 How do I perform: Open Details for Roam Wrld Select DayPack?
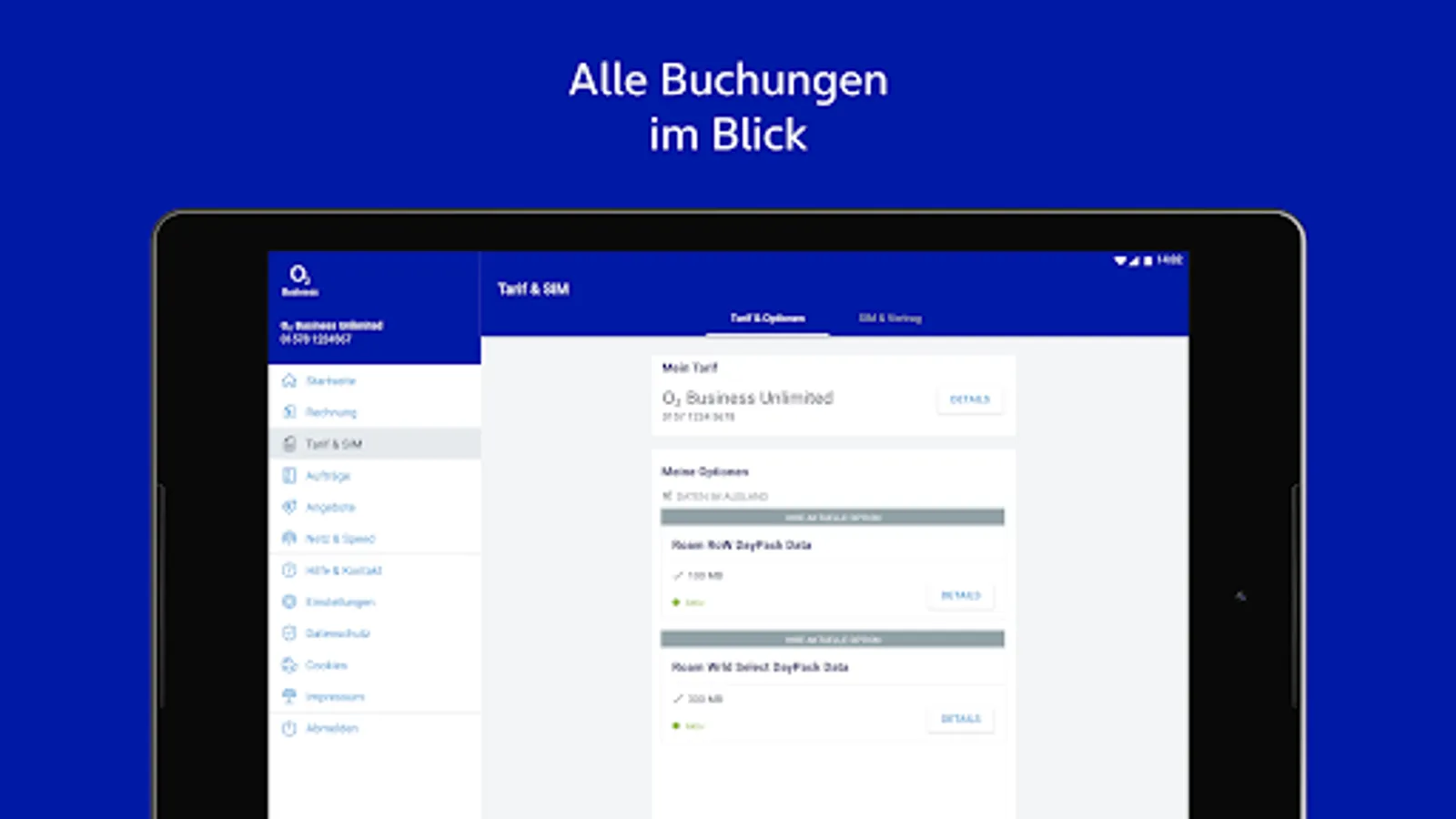coord(961,719)
